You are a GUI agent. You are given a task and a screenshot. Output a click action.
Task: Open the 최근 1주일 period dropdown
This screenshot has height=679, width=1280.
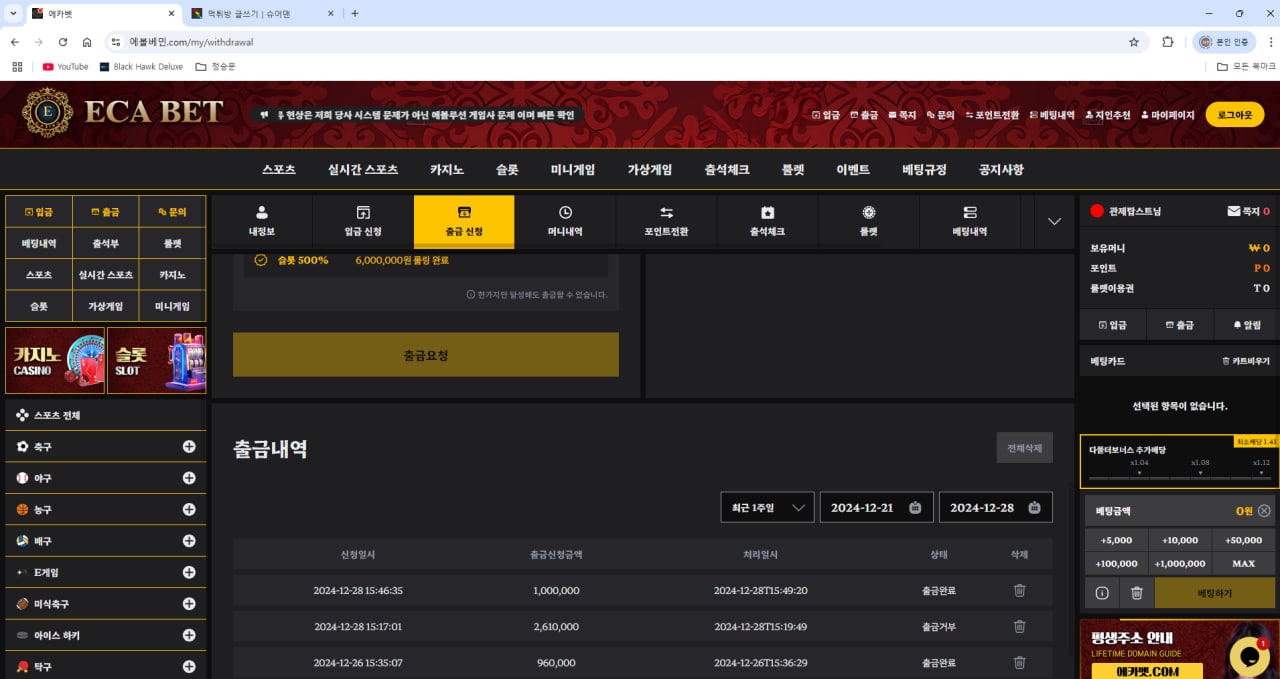click(767, 508)
